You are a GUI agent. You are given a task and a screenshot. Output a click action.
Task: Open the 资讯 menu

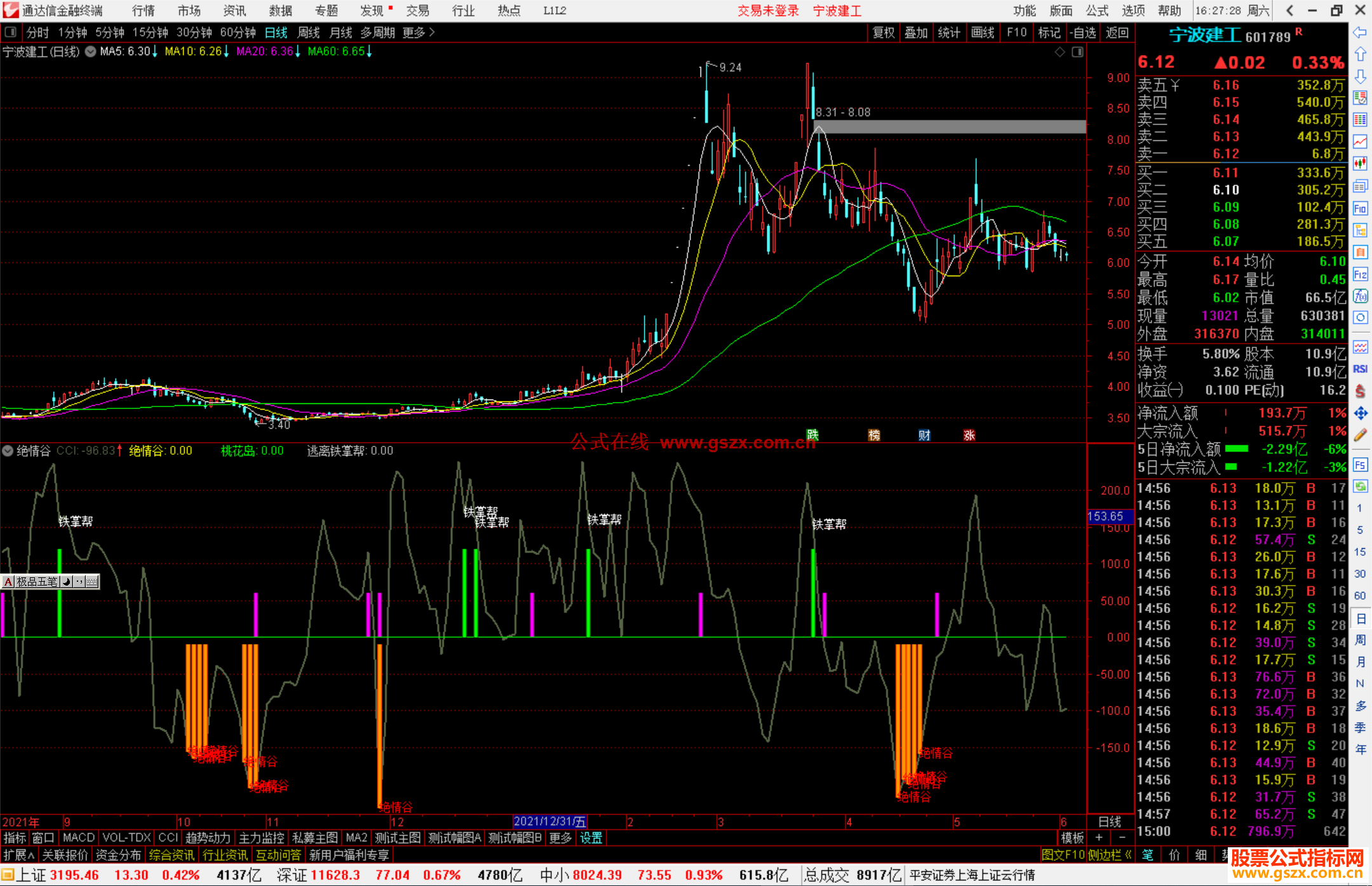(234, 11)
